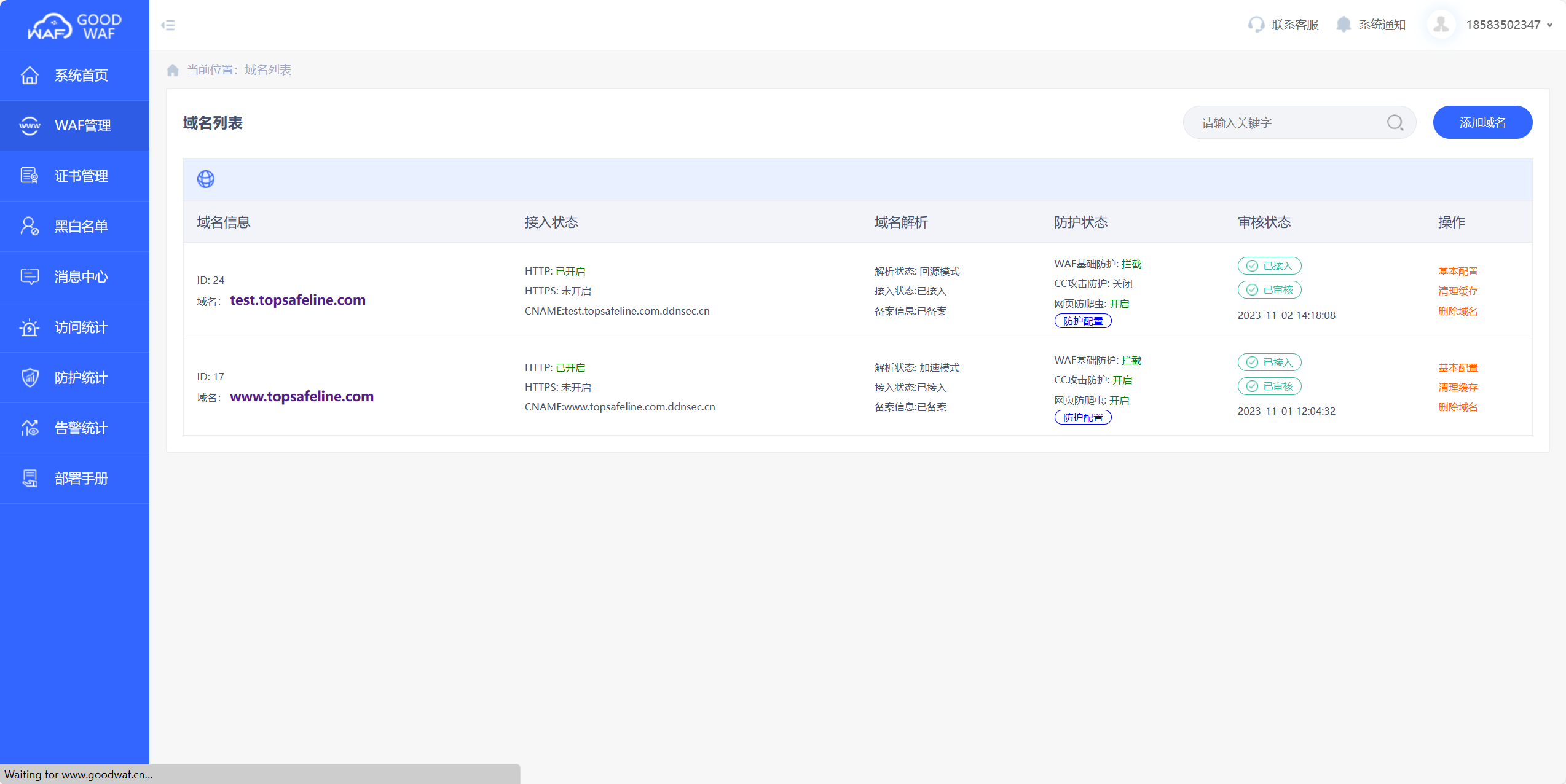This screenshot has width=1566, height=784.
Task: Open www.topsafeline.com domain link
Action: coord(301,396)
